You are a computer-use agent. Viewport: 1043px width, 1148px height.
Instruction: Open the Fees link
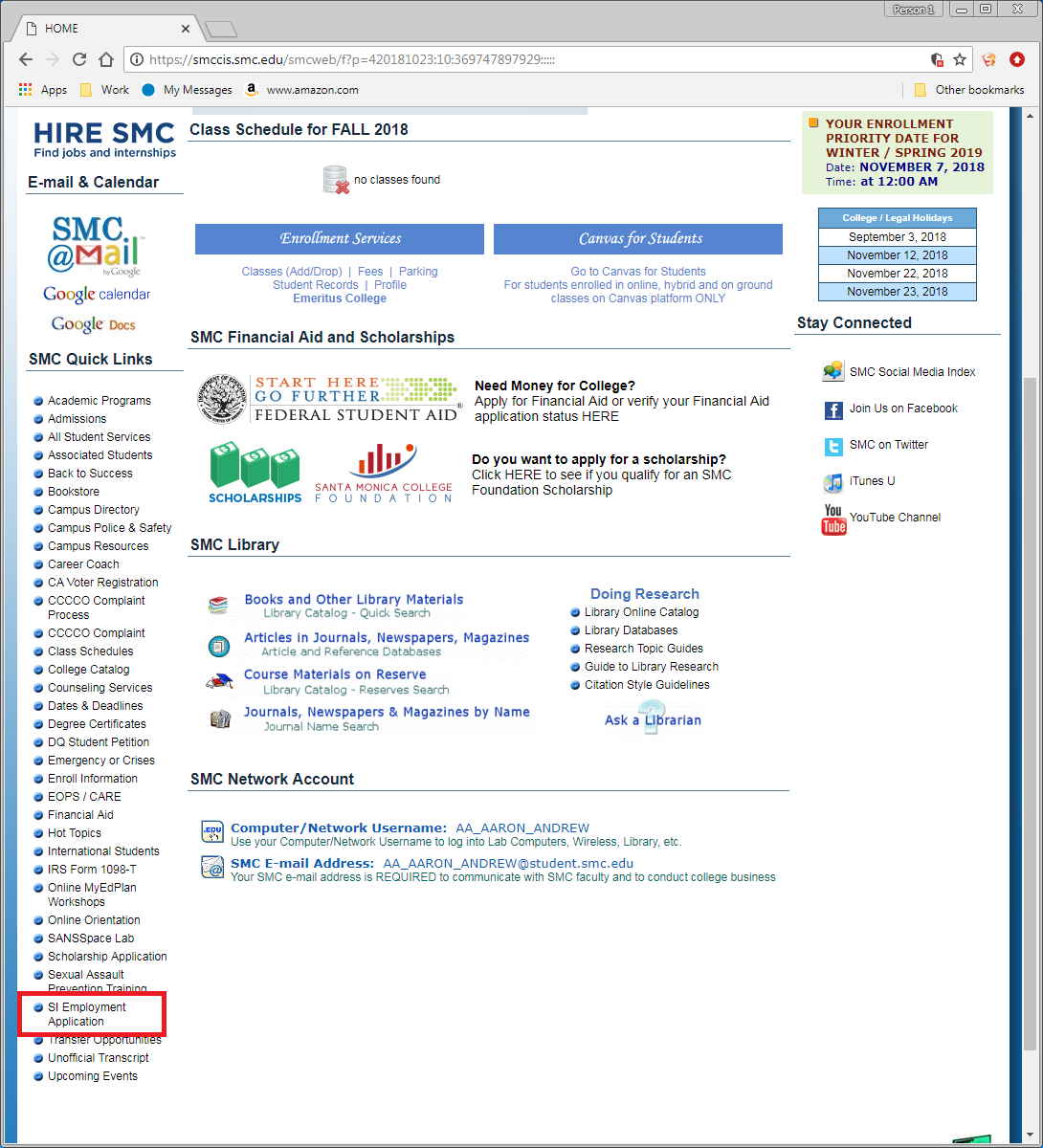[x=370, y=272]
